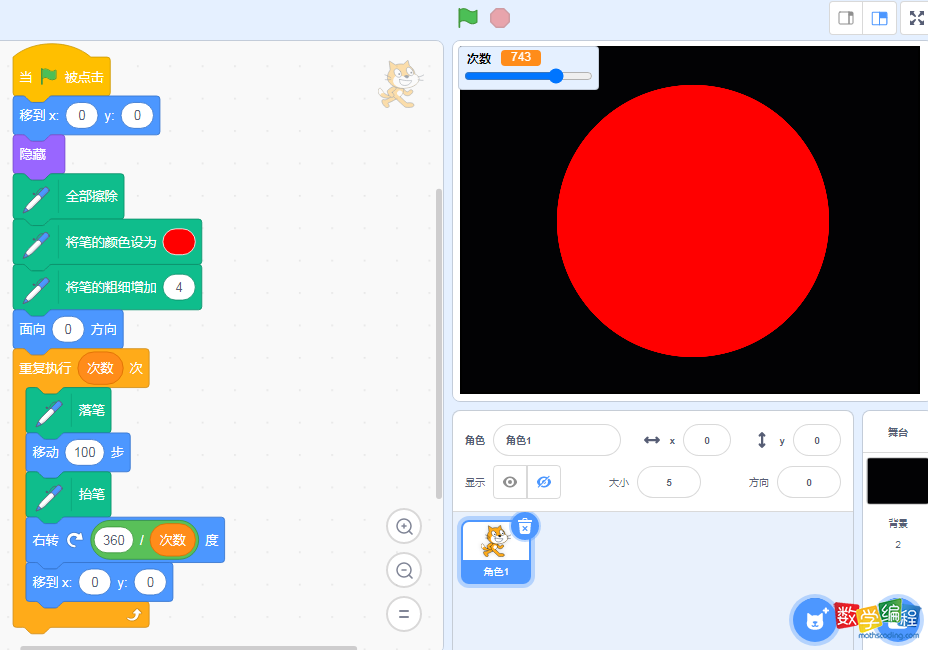Image resolution: width=928 pixels, height=650 pixels.
Task: Zoom in on the code workspace
Action: (x=404, y=526)
